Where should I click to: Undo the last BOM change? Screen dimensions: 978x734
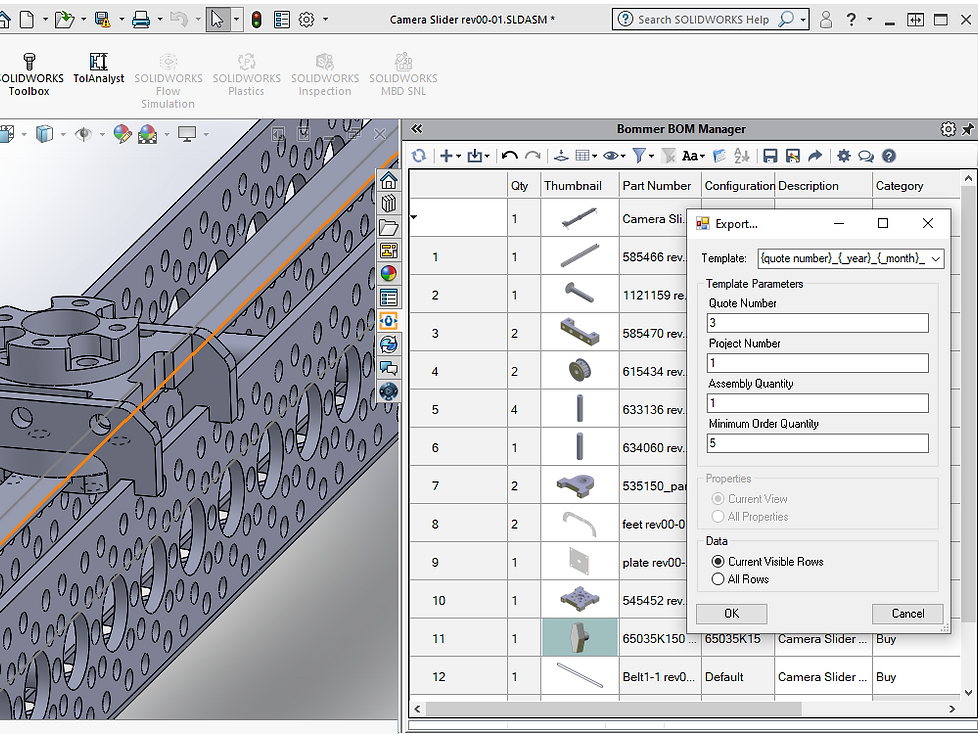[x=508, y=156]
